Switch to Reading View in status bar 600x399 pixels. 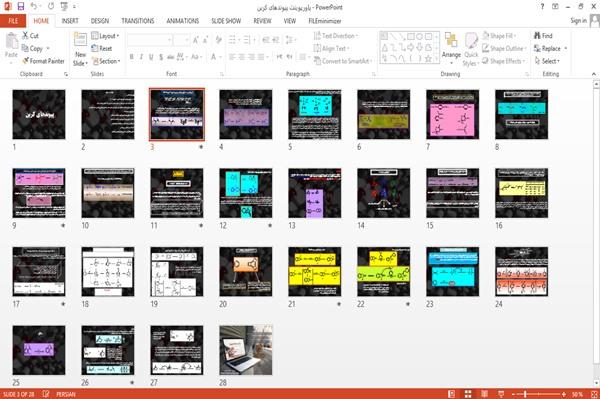(x=484, y=394)
